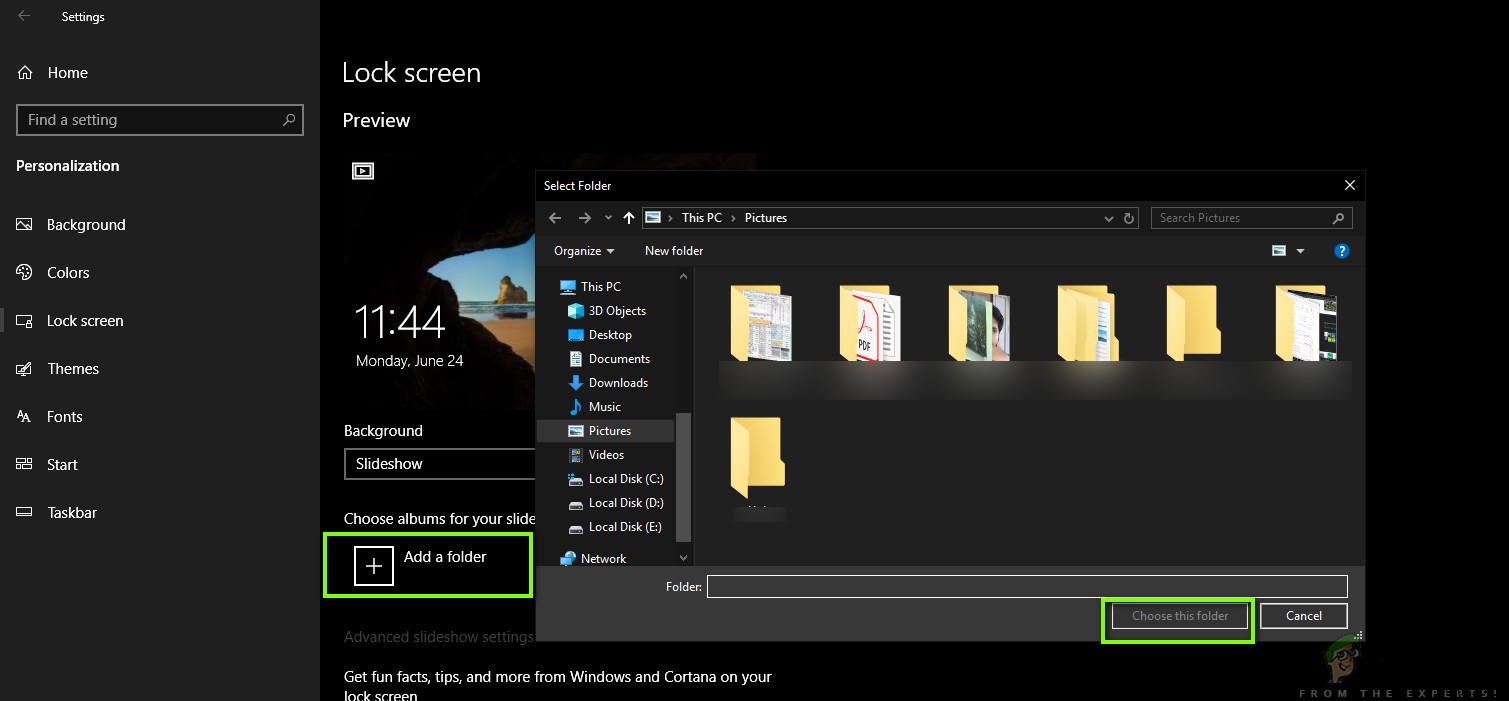The image size is (1509, 701).
Task: Click the Home icon in Settings
Action: (x=24, y=72)
